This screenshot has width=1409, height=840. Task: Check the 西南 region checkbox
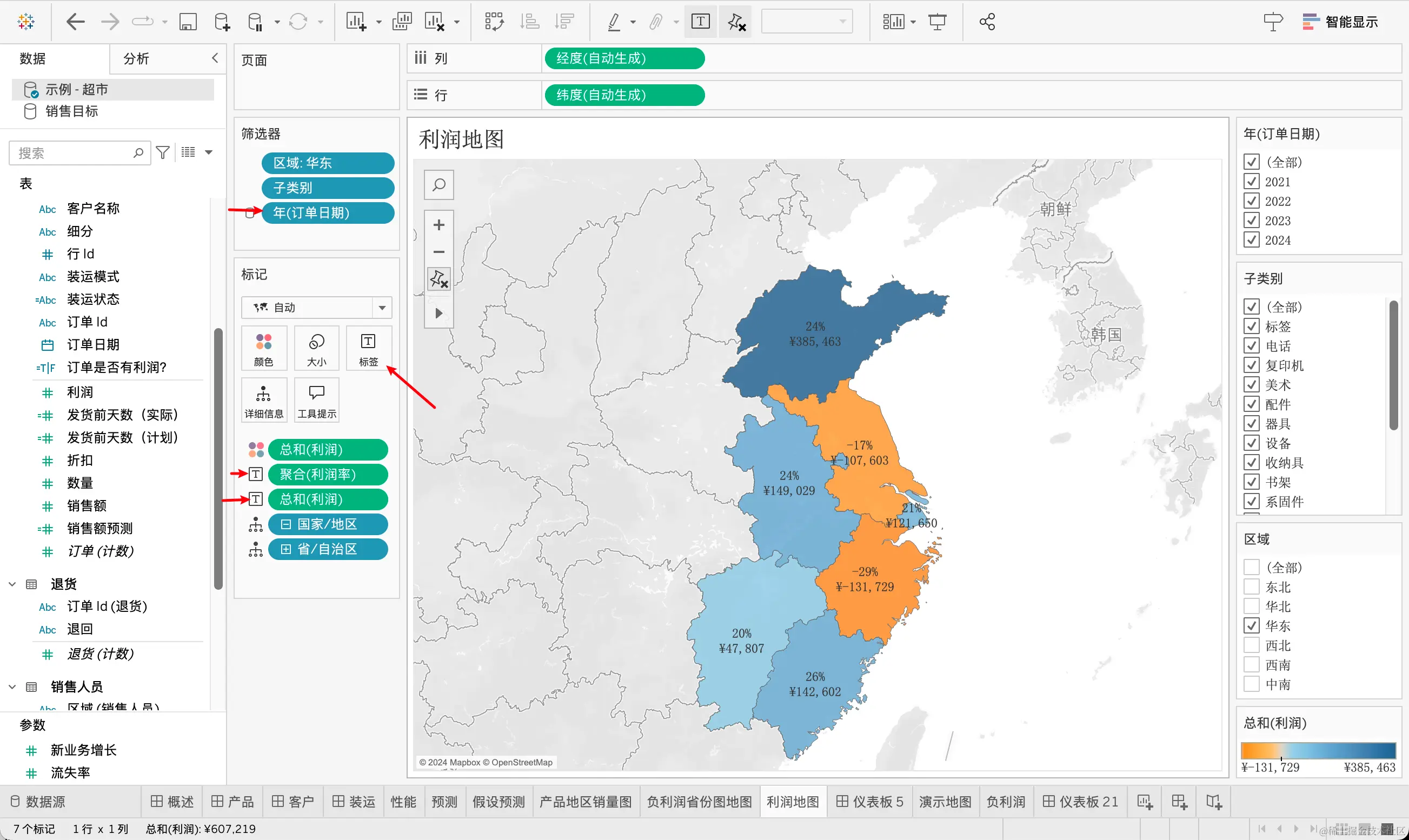click(x=1251, y=664)
